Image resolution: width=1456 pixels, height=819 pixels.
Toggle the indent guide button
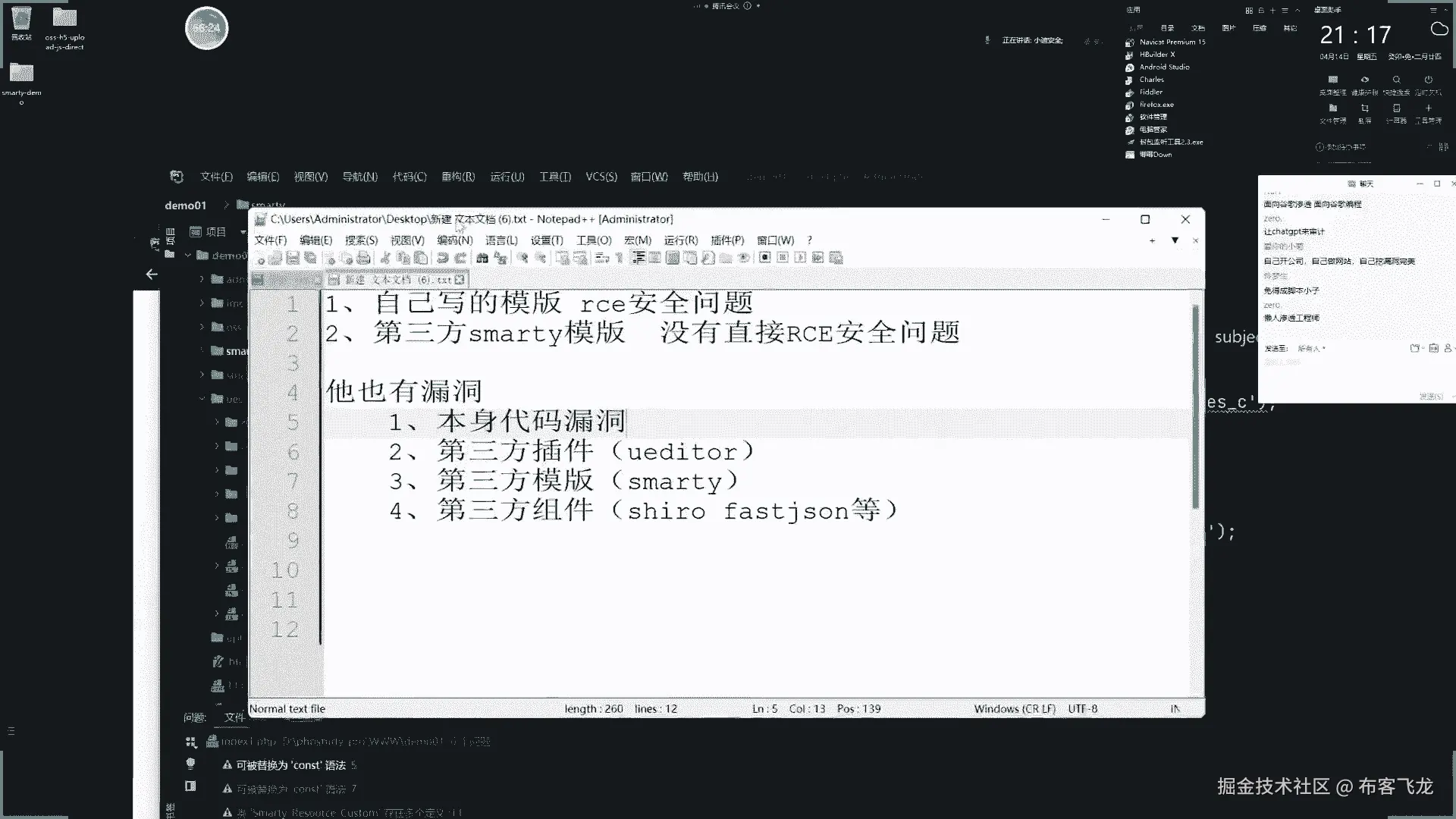[x=639, y=258]
